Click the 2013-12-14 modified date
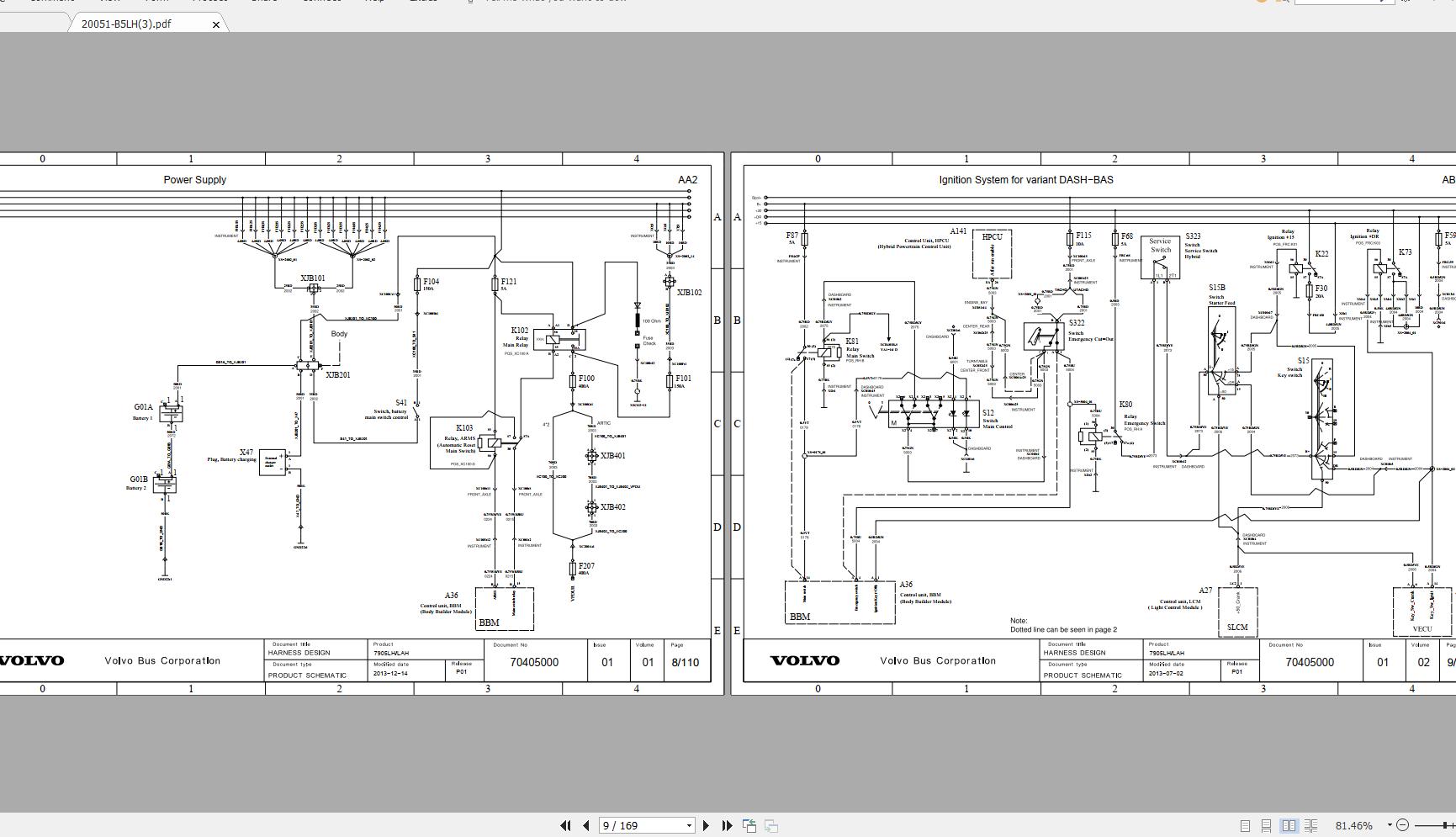This screenshot has width=1456, height=837. [391, 673]
